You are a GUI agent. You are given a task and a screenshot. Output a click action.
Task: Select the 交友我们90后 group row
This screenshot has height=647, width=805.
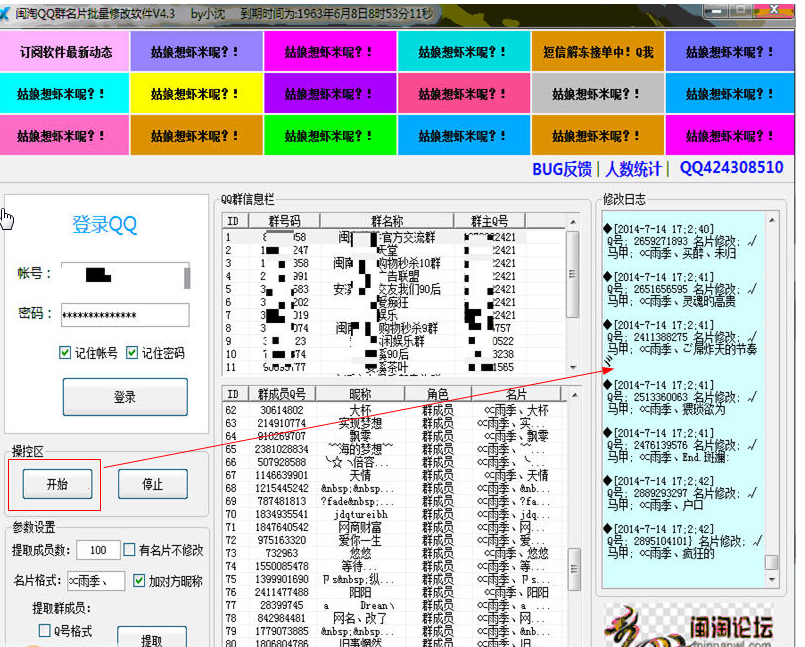pyautogui.click(x=395, y=289)
